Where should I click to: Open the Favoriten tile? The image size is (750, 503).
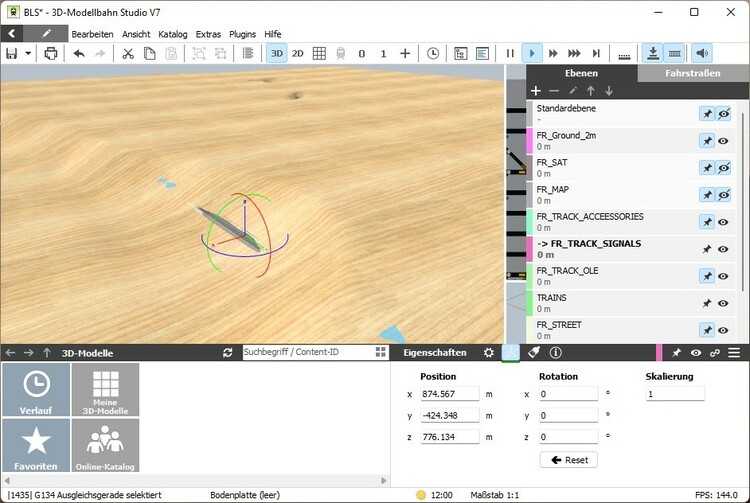coord(36,445)
